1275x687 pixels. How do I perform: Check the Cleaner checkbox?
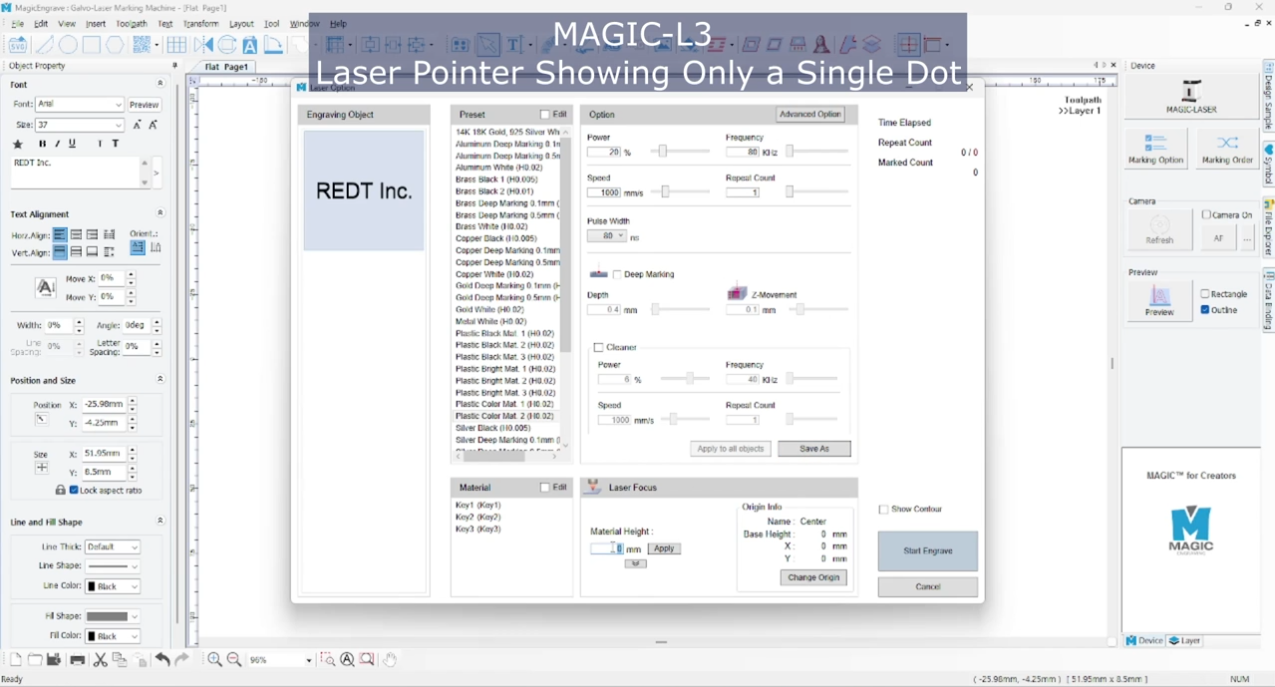coord(598,348)
